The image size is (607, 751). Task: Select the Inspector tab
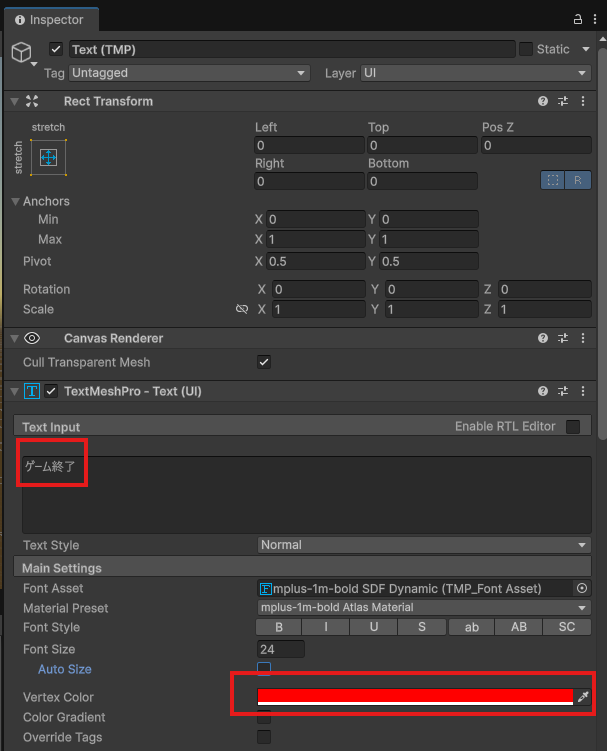49,19
